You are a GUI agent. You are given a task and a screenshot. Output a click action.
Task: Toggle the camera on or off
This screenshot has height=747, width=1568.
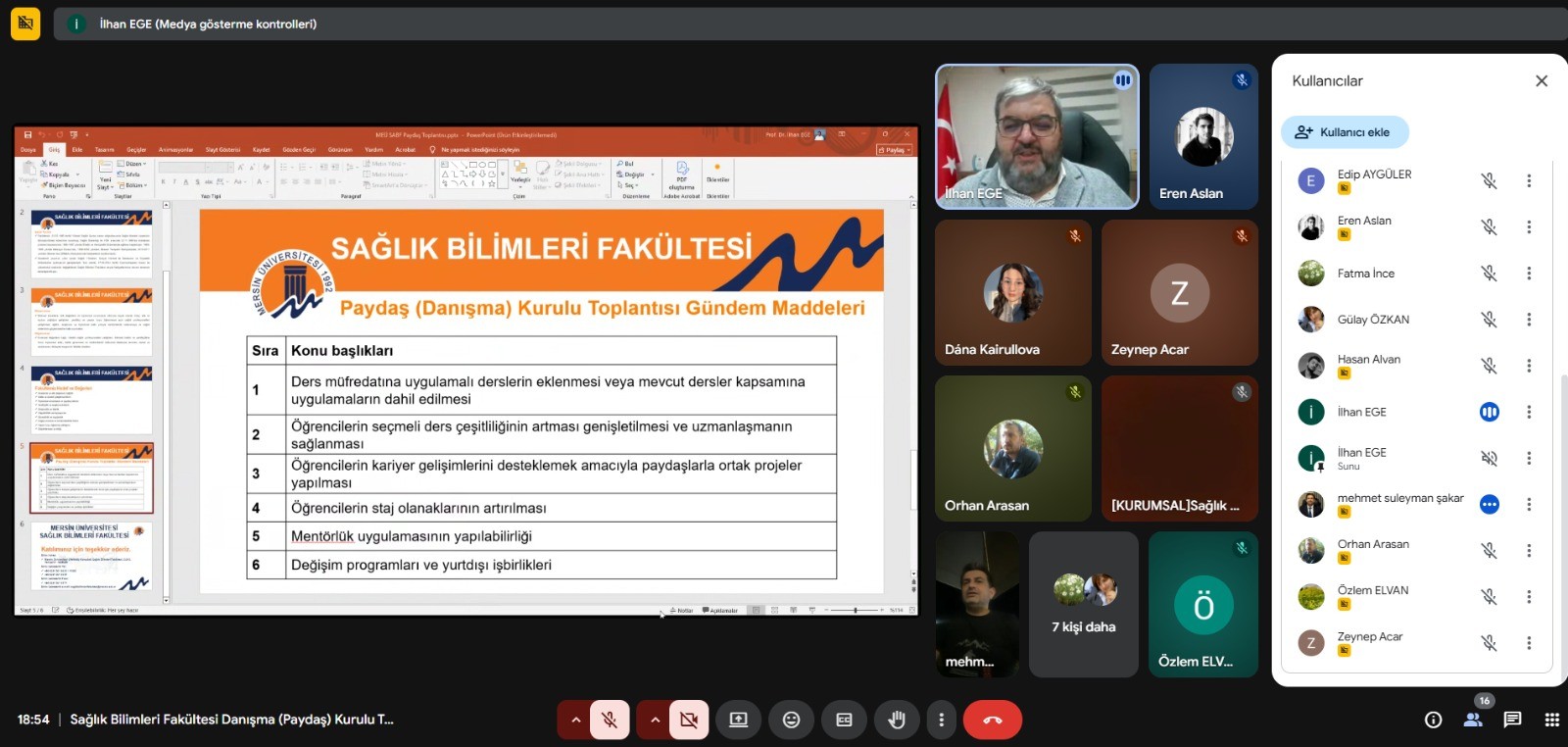689,721
